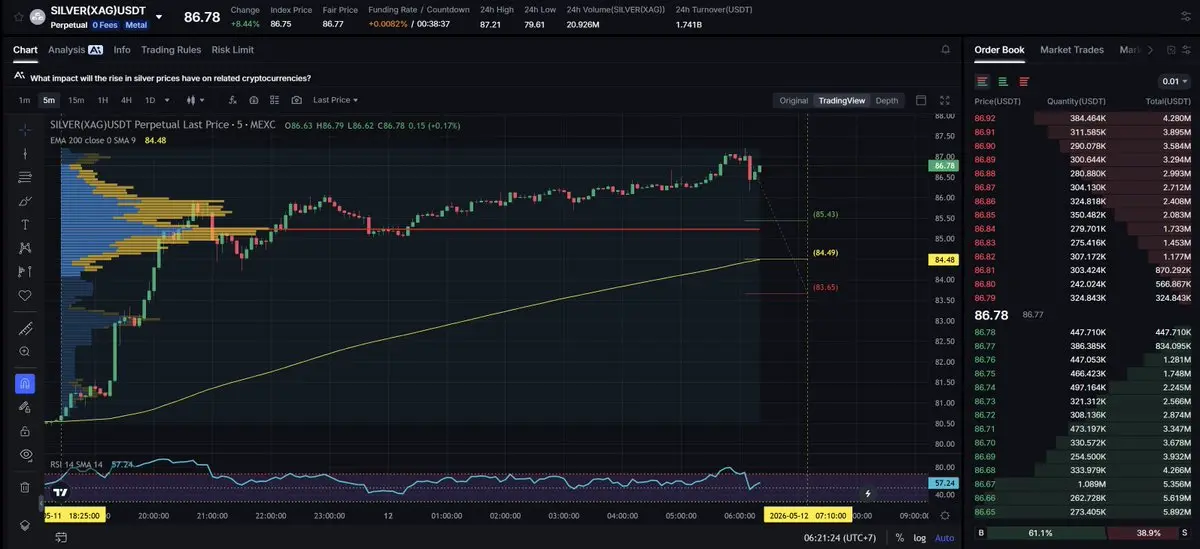The width and height of the screenshot is (1200, 549).
Task: Switch to the Chart tab
Action: (x=25, y=49)
